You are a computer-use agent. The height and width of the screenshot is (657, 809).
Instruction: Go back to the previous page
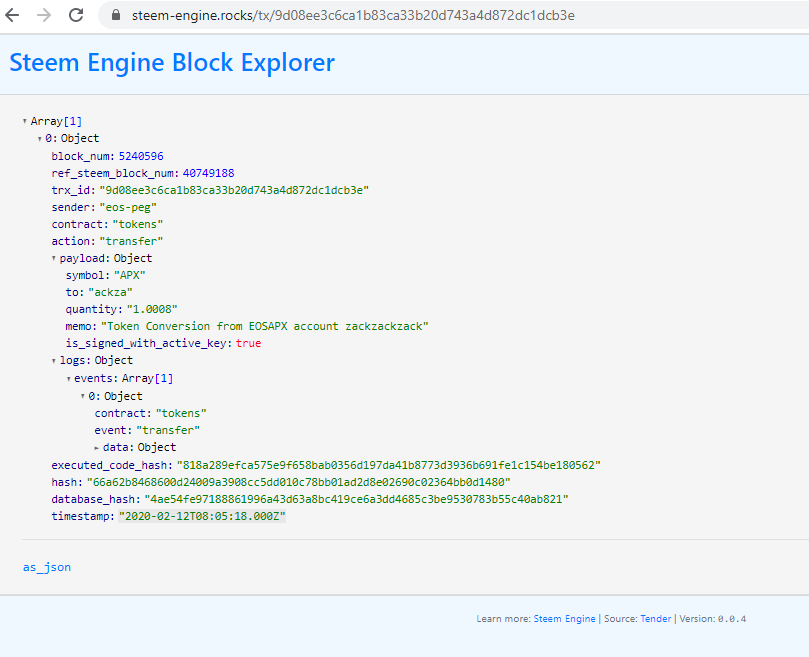click(x=12, y=15)
